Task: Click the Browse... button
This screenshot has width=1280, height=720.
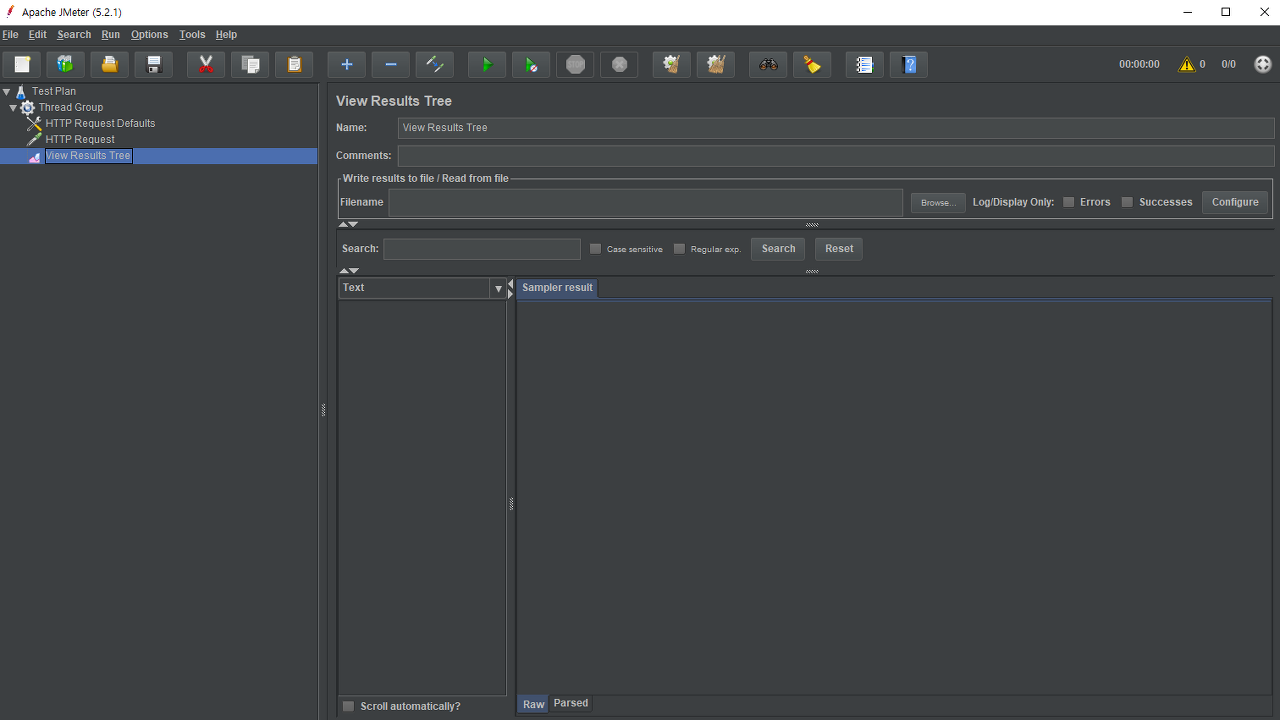Action: click(x=938, y=203)
